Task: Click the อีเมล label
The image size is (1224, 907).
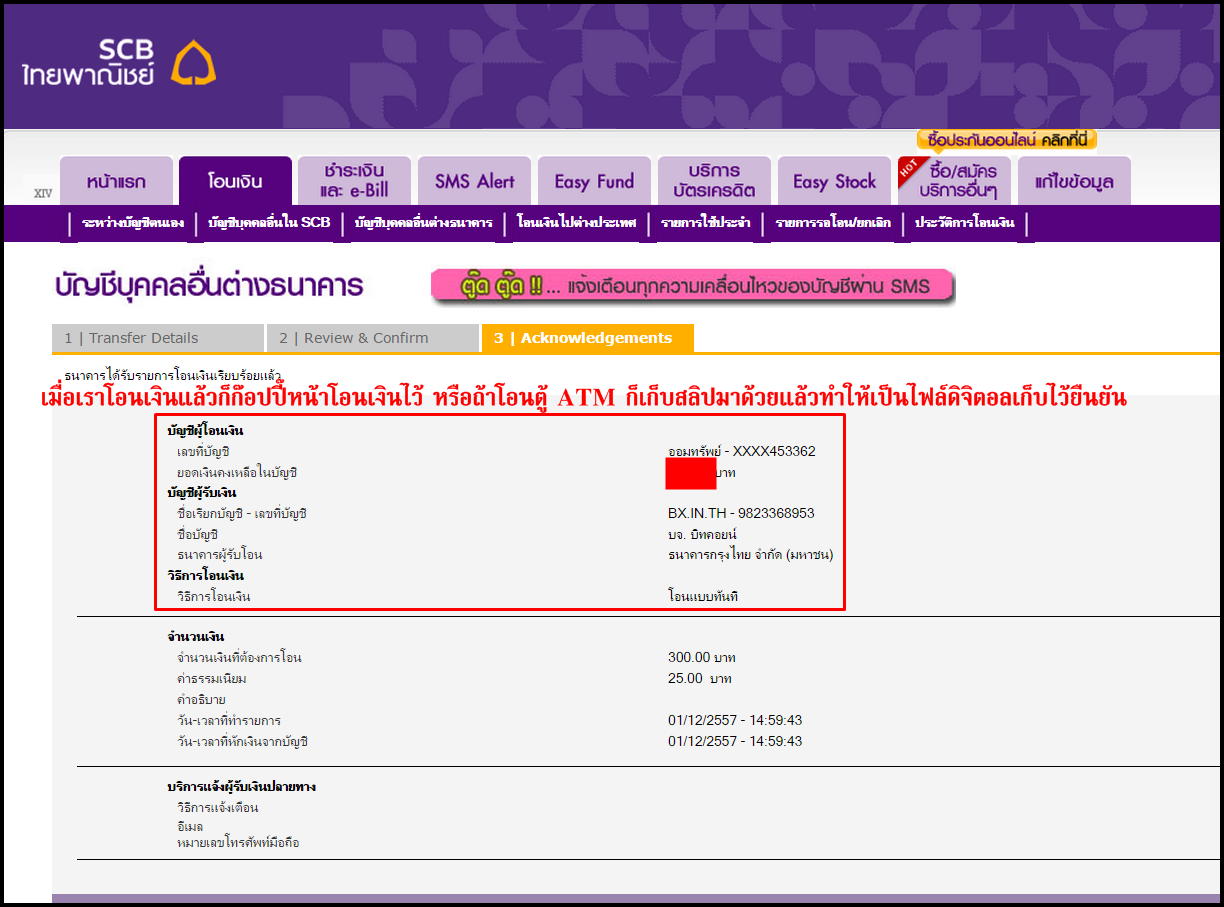Action: point(190,826)
